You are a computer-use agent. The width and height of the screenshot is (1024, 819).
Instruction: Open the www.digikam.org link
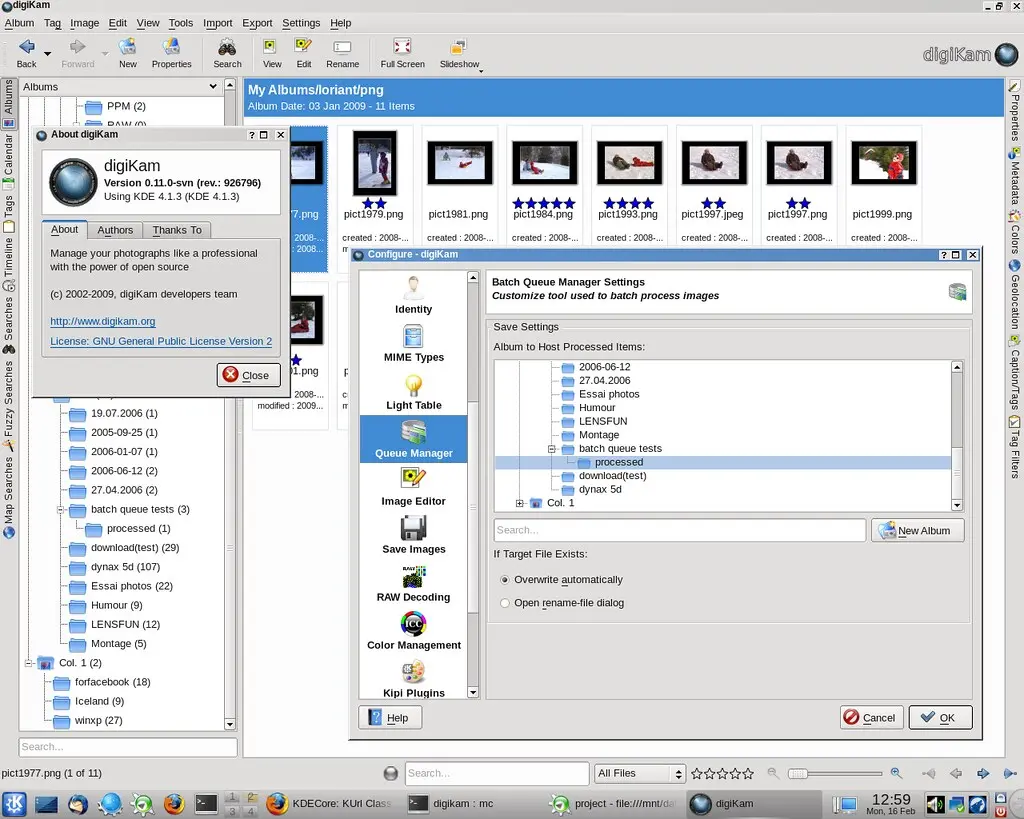pyautogui.click(x=103, y=321)
